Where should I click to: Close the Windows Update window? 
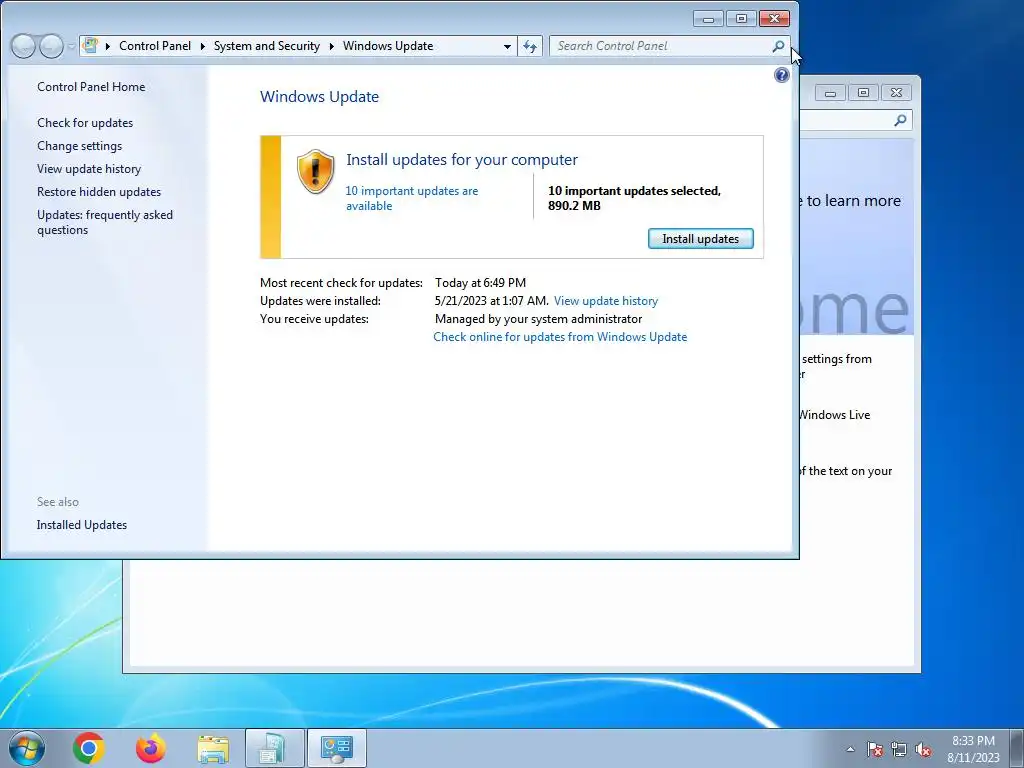click(775, 18)
